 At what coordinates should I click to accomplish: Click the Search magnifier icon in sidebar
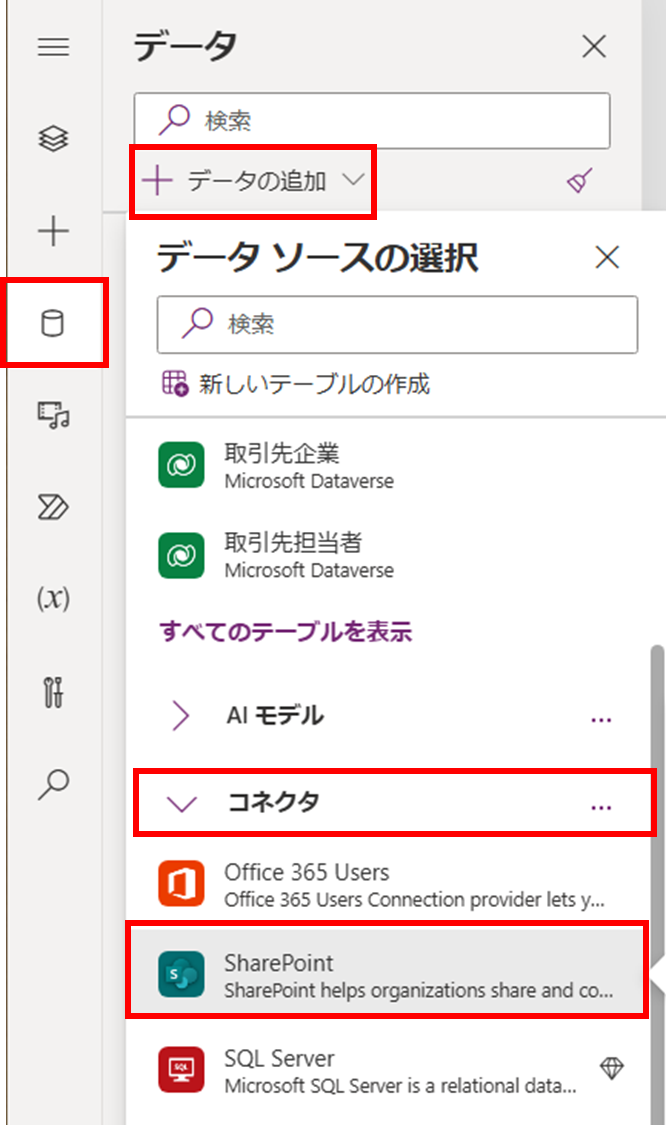coord(54,784)
